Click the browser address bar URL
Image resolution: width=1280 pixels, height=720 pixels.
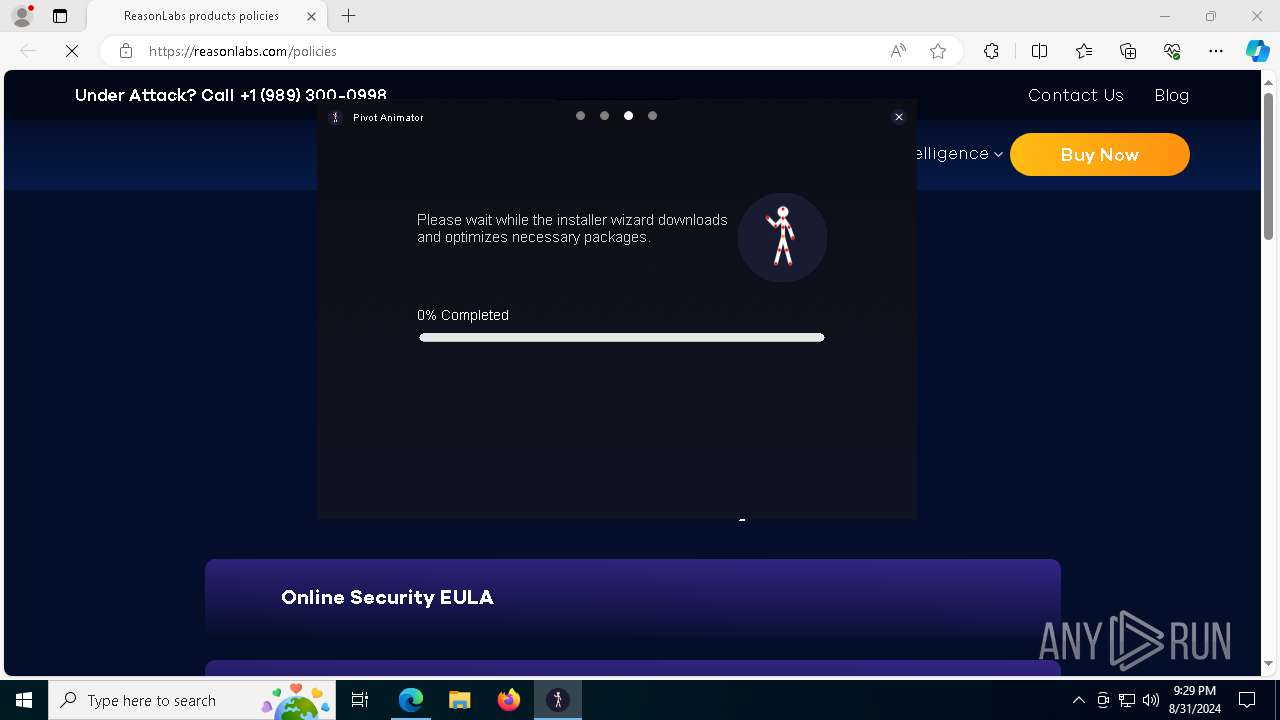coord(243,51)
